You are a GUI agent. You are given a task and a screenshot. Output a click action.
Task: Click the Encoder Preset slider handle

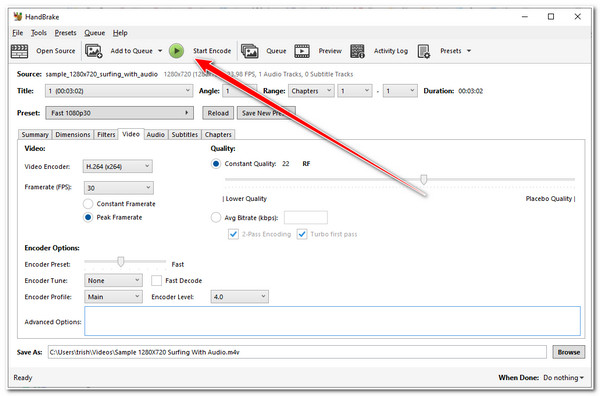pos(121,262)
